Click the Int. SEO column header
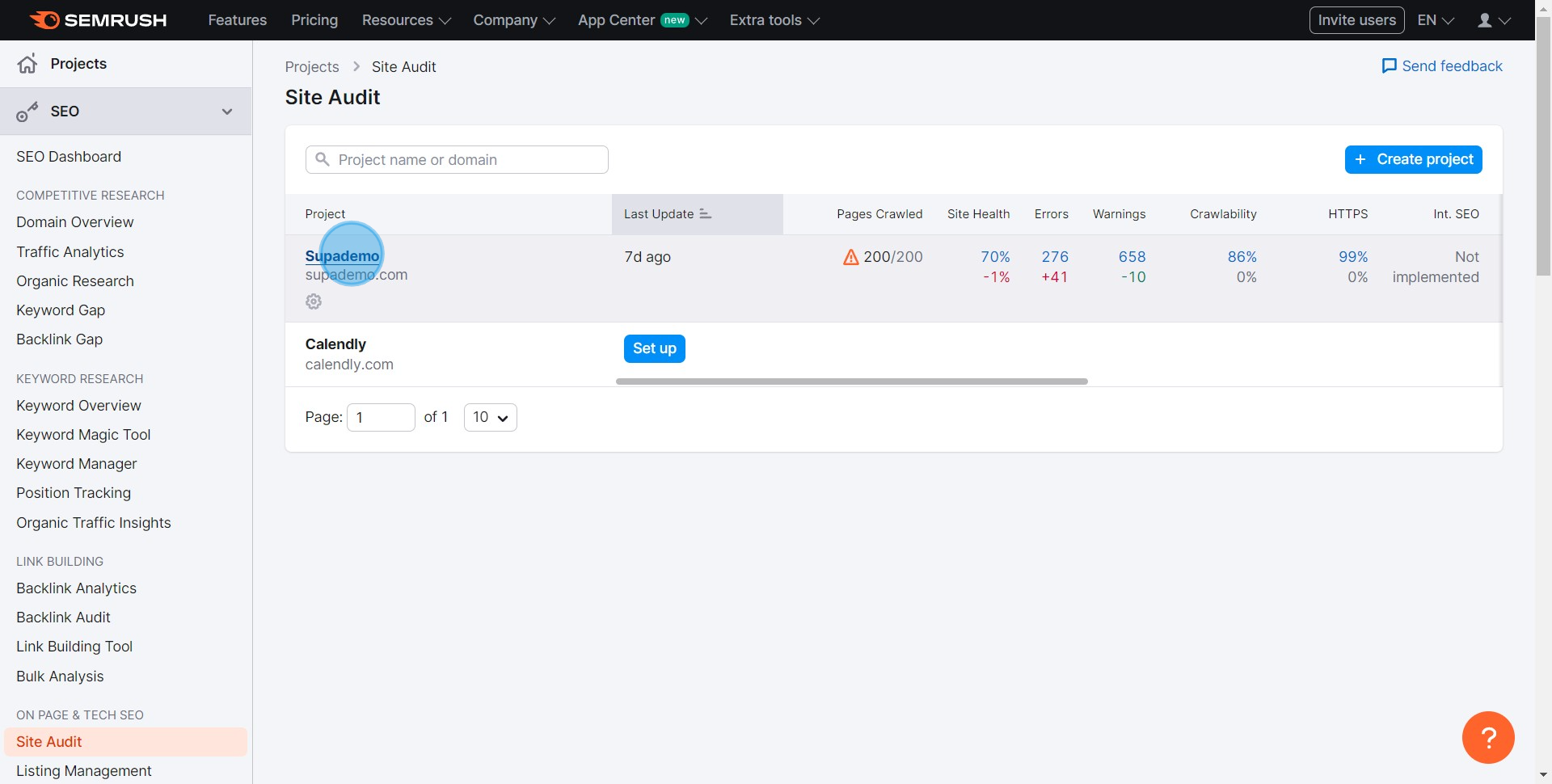1552x784 pixels. (1456, 214)
